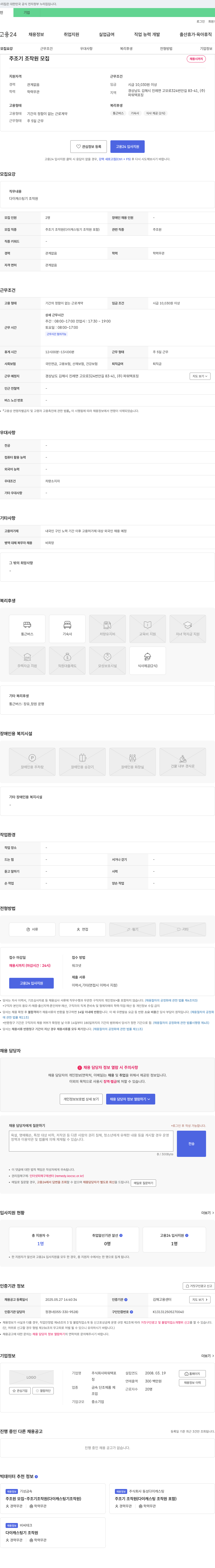The height and width of the screenshot is (1568, 215).
Task: Click the 장애인용 주차장 icon
Action: [x=32, y=761]
